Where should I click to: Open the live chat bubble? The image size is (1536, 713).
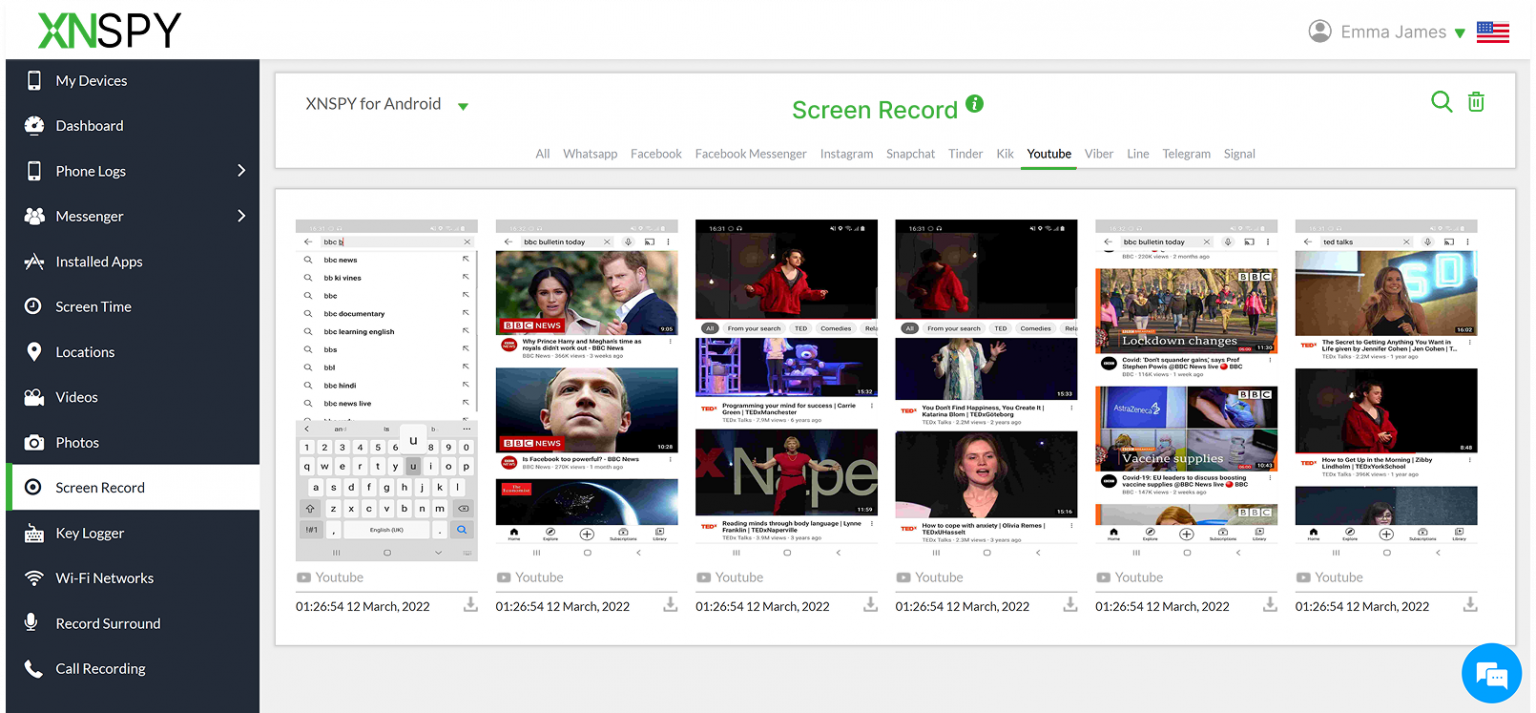(x=1491, y=673)
